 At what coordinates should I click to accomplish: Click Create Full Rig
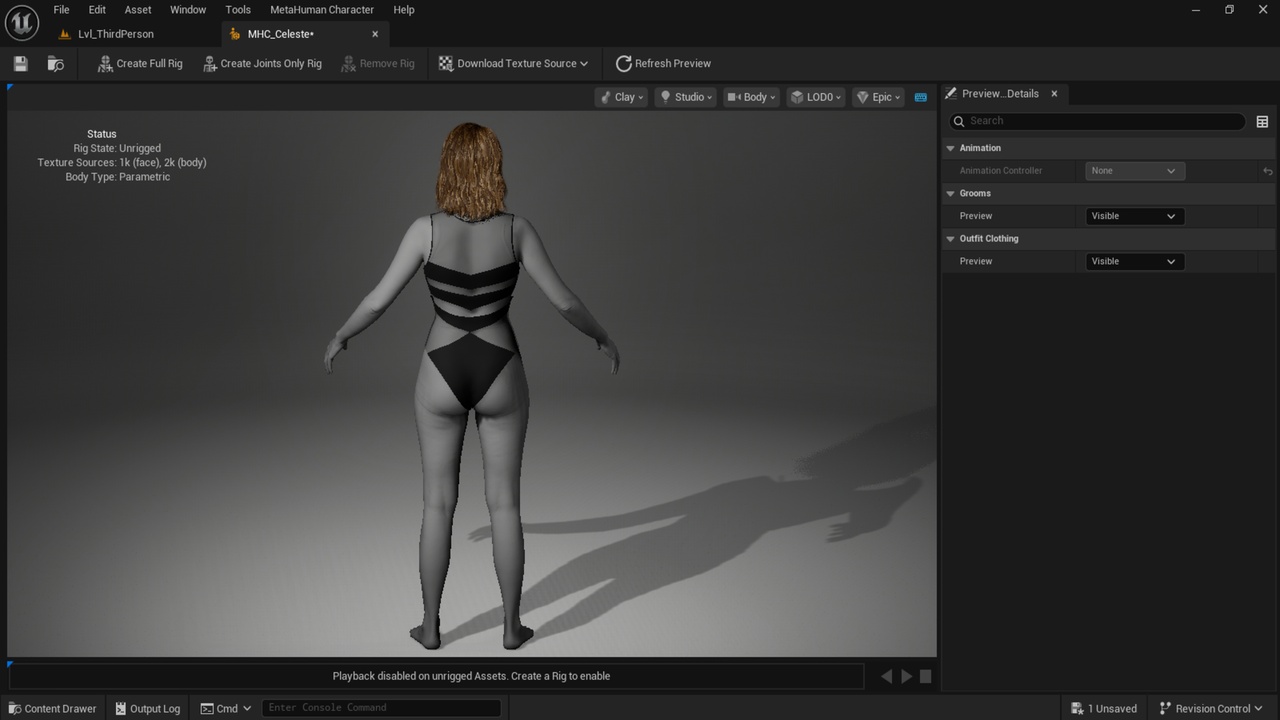point(140,63)
